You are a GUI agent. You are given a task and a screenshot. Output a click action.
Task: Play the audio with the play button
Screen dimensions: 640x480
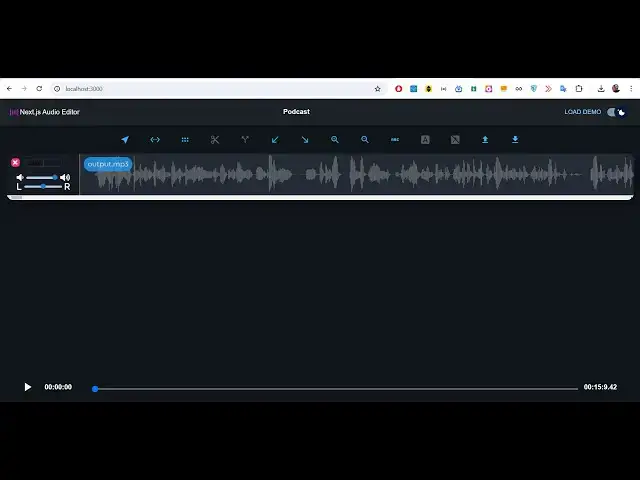(x=27, y=387)
